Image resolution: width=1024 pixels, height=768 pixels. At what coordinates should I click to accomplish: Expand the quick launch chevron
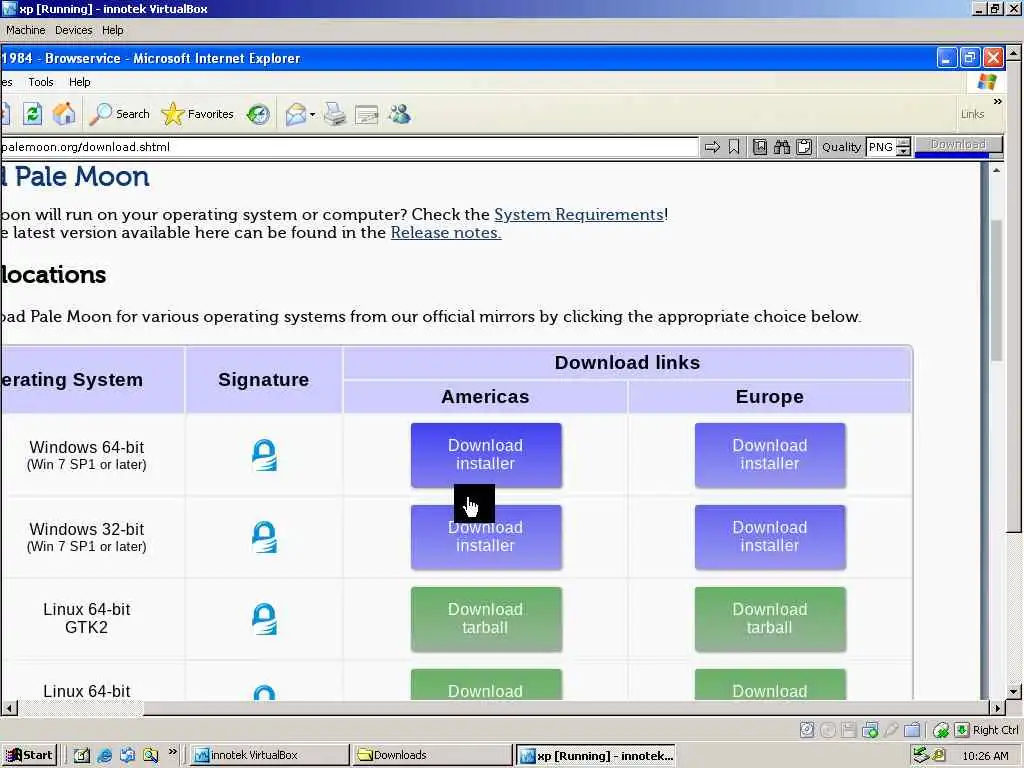[172, 752]
